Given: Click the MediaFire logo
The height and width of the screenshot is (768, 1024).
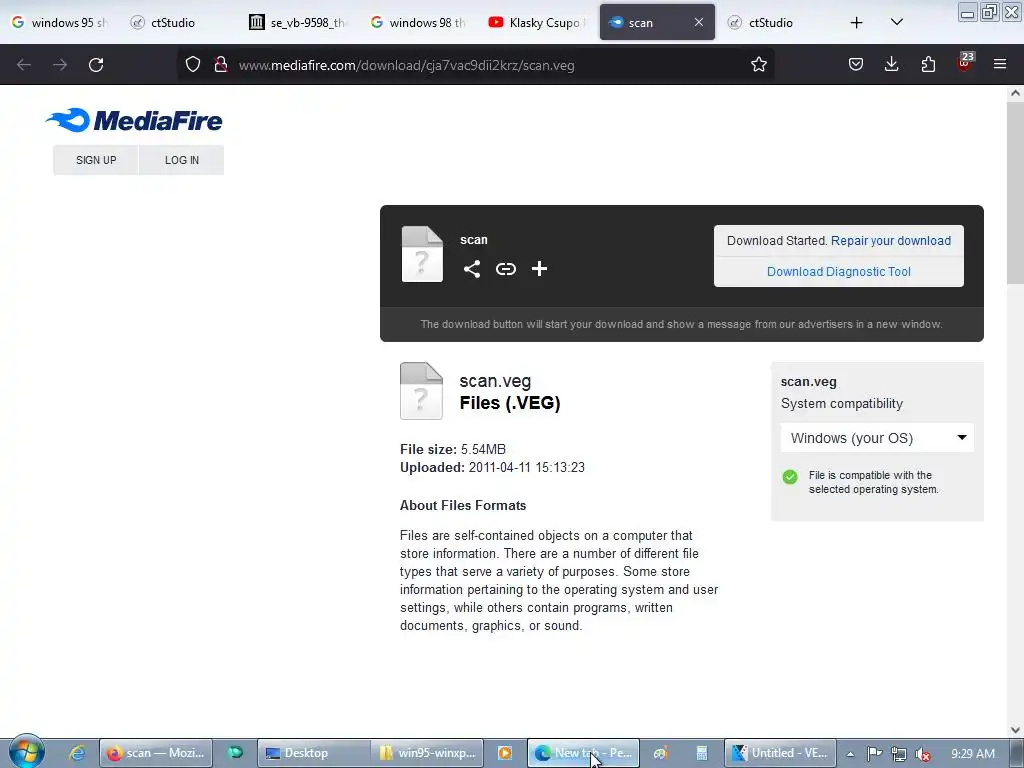Looking at the screenshot, I should [x=135, y=120].
